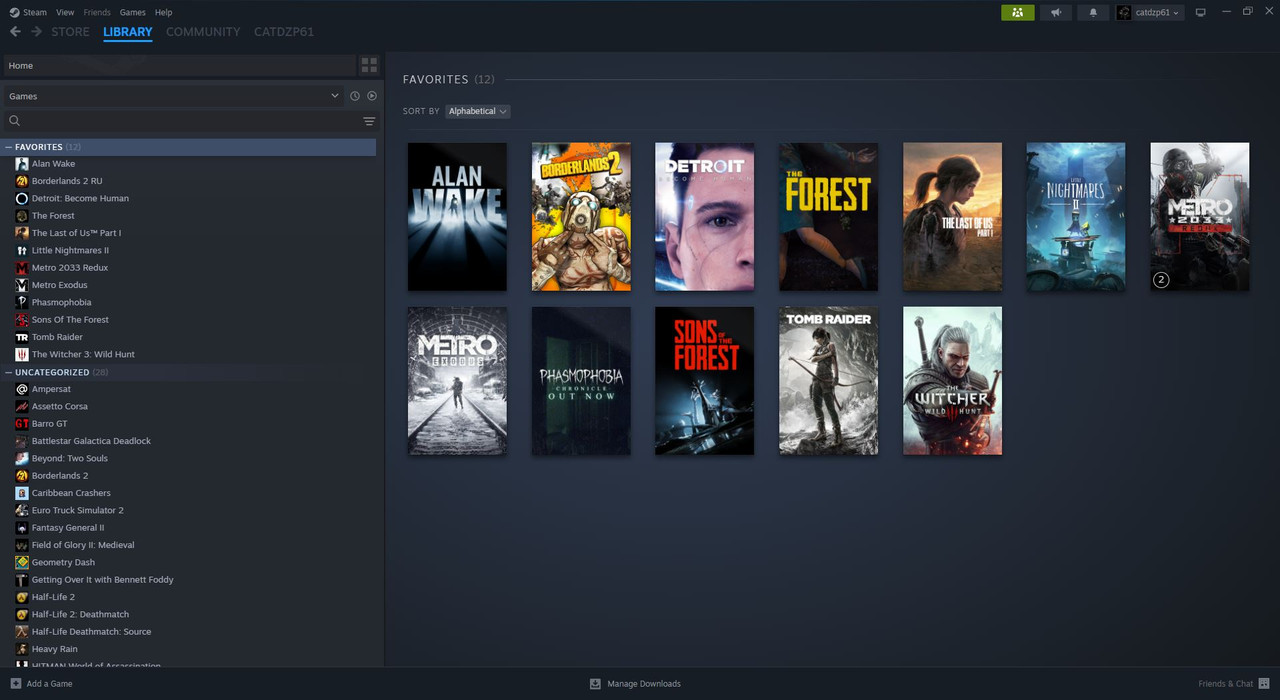Viewport: 1280px width, 700px height.
Task: Open the catdzp61 account dropdown
Action: (x=1149, y=12)
